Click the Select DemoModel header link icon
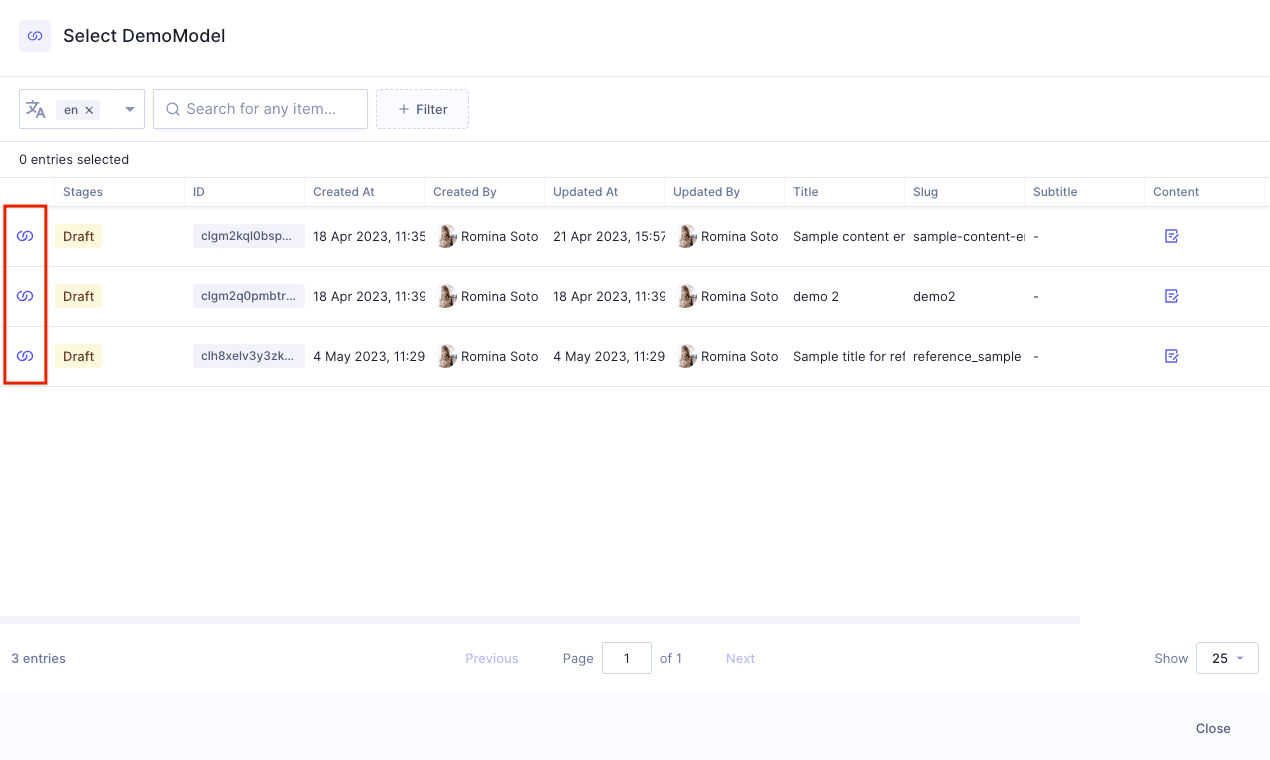The height and width of the screenshot is (760, 1270). pyautogui.click(x=35, y=36)
